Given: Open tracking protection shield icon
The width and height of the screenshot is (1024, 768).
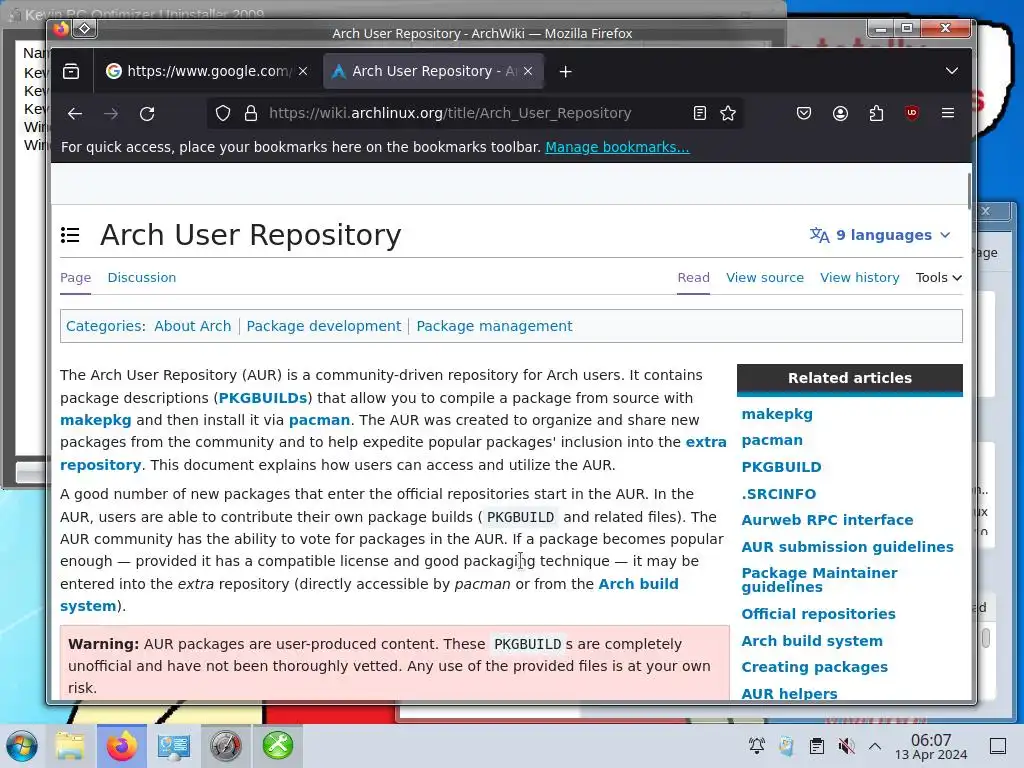Looking at the screenshot, I should [x=223, y=114].
